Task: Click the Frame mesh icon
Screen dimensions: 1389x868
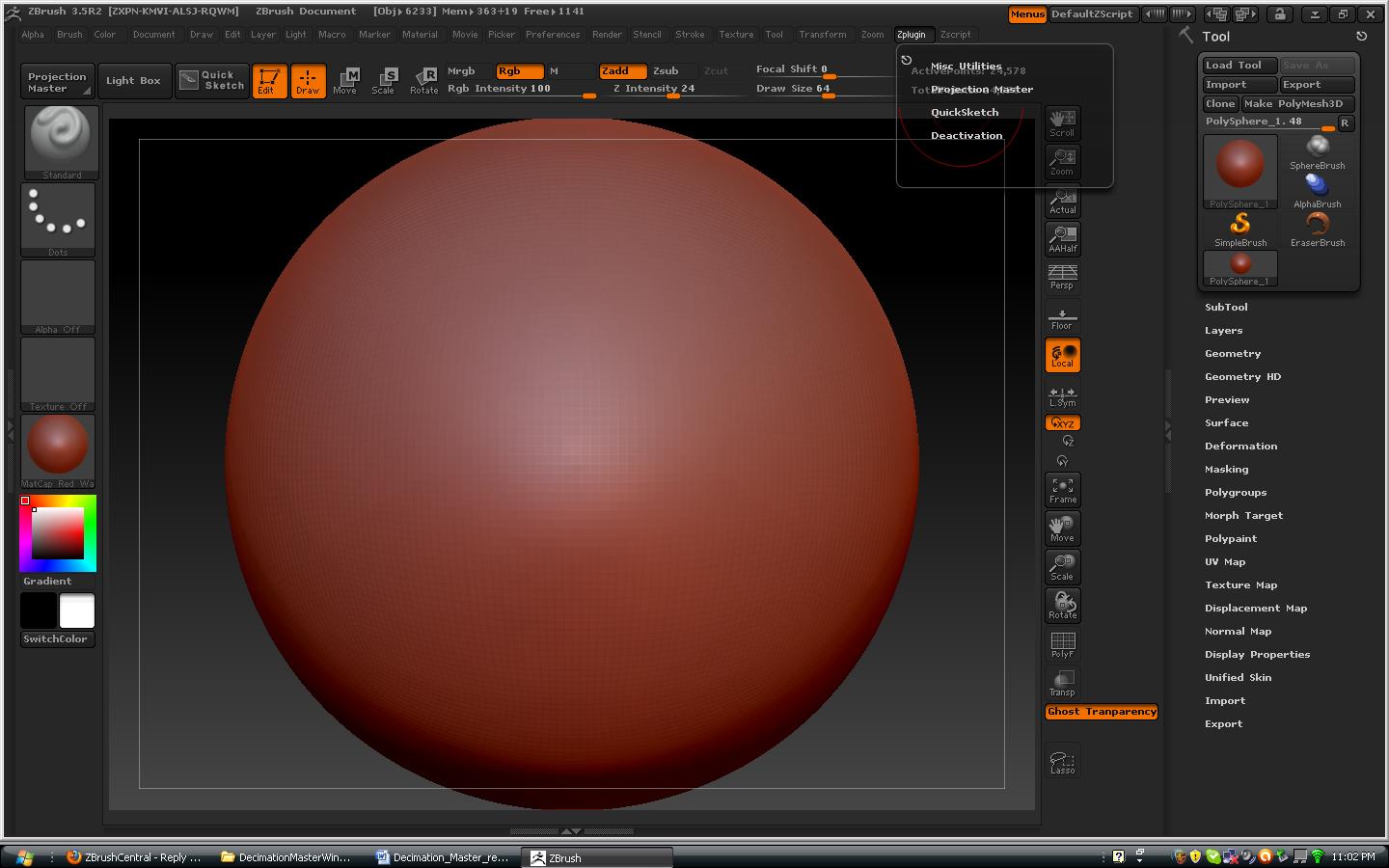Action: point(1062,490)
